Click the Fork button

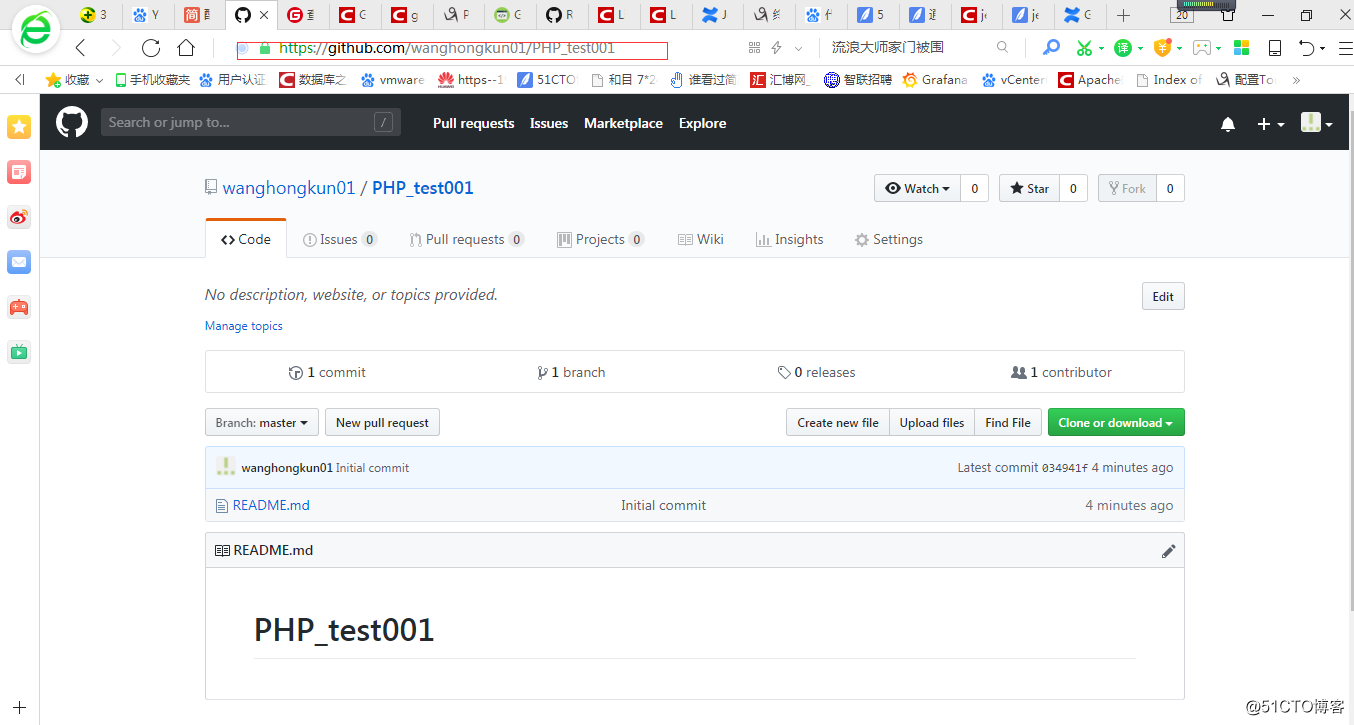pyautogui.click(x=1127, y=188)
